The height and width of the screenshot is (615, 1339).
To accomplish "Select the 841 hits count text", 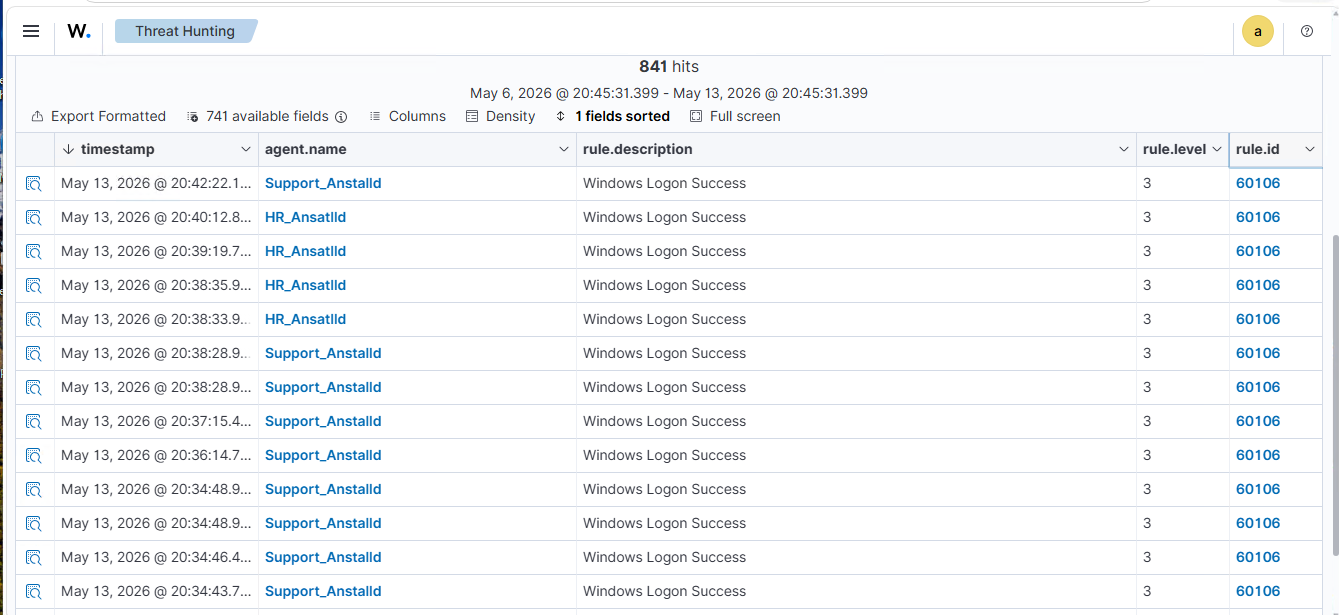I will tap(669, 66).
